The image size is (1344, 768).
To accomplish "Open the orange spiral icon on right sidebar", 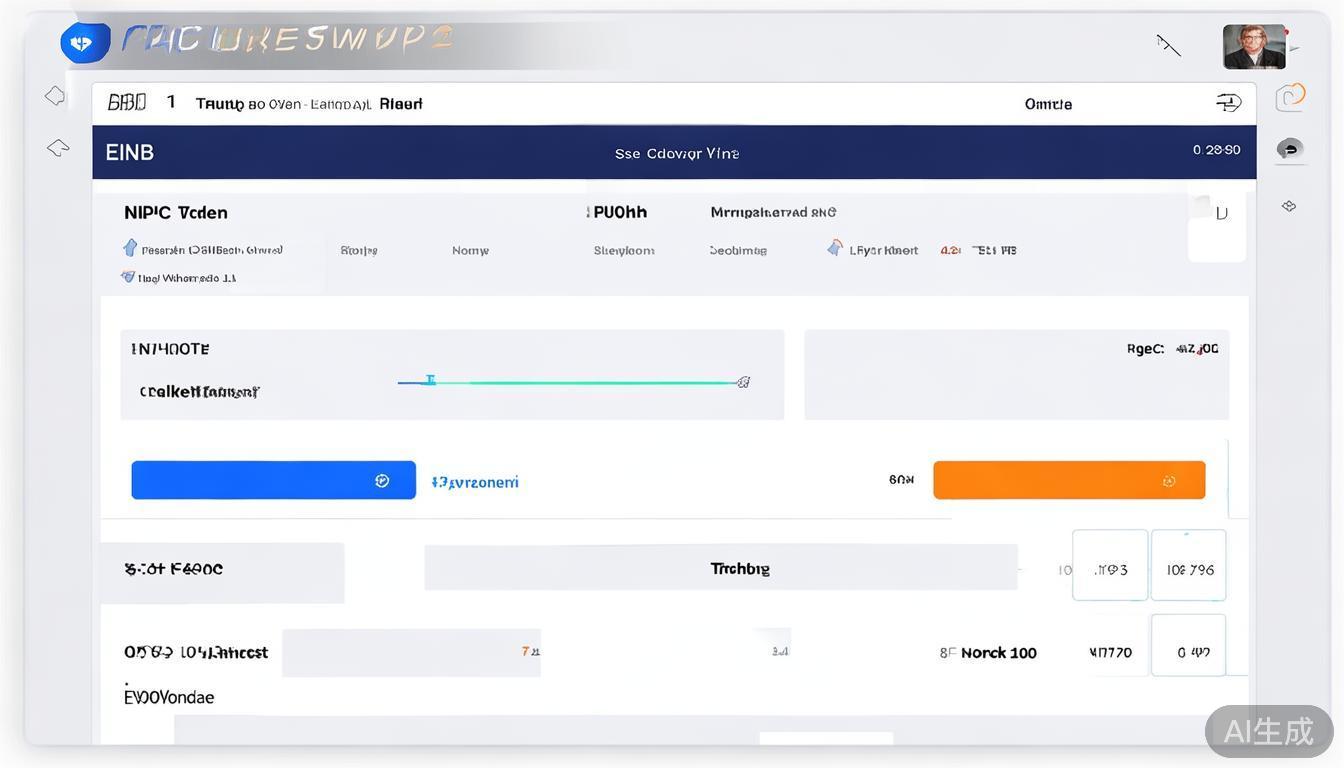I will point(1290,96).
